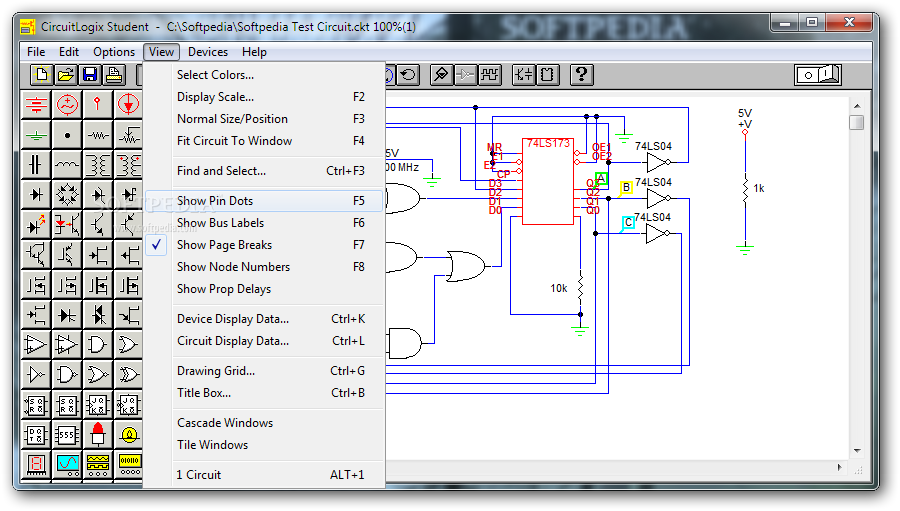The height and width of the screenshot is (511, 900).
Task: Pick the current source device
Action: click(129, 104)
